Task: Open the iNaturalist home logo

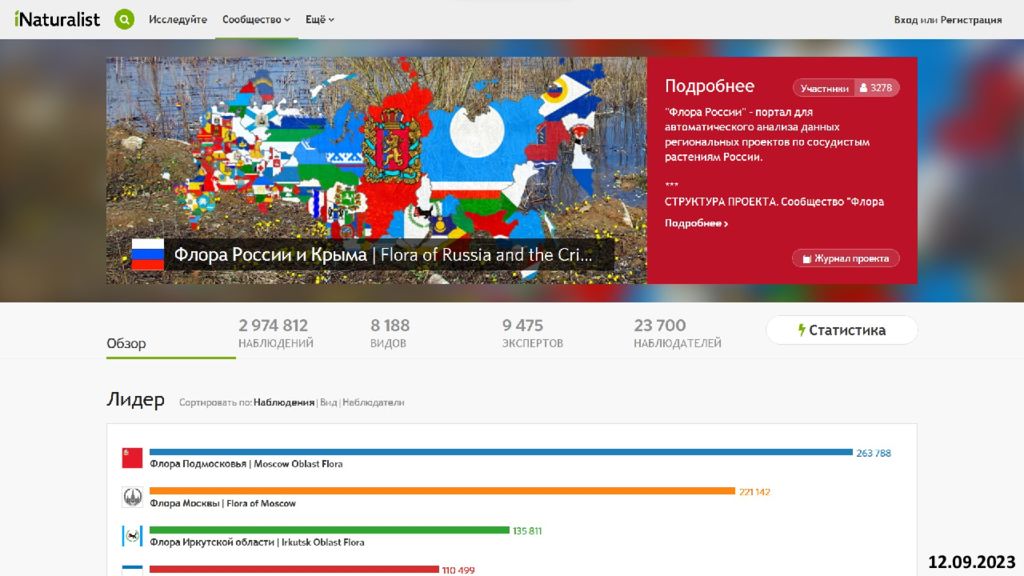Action: pos(57,20)
